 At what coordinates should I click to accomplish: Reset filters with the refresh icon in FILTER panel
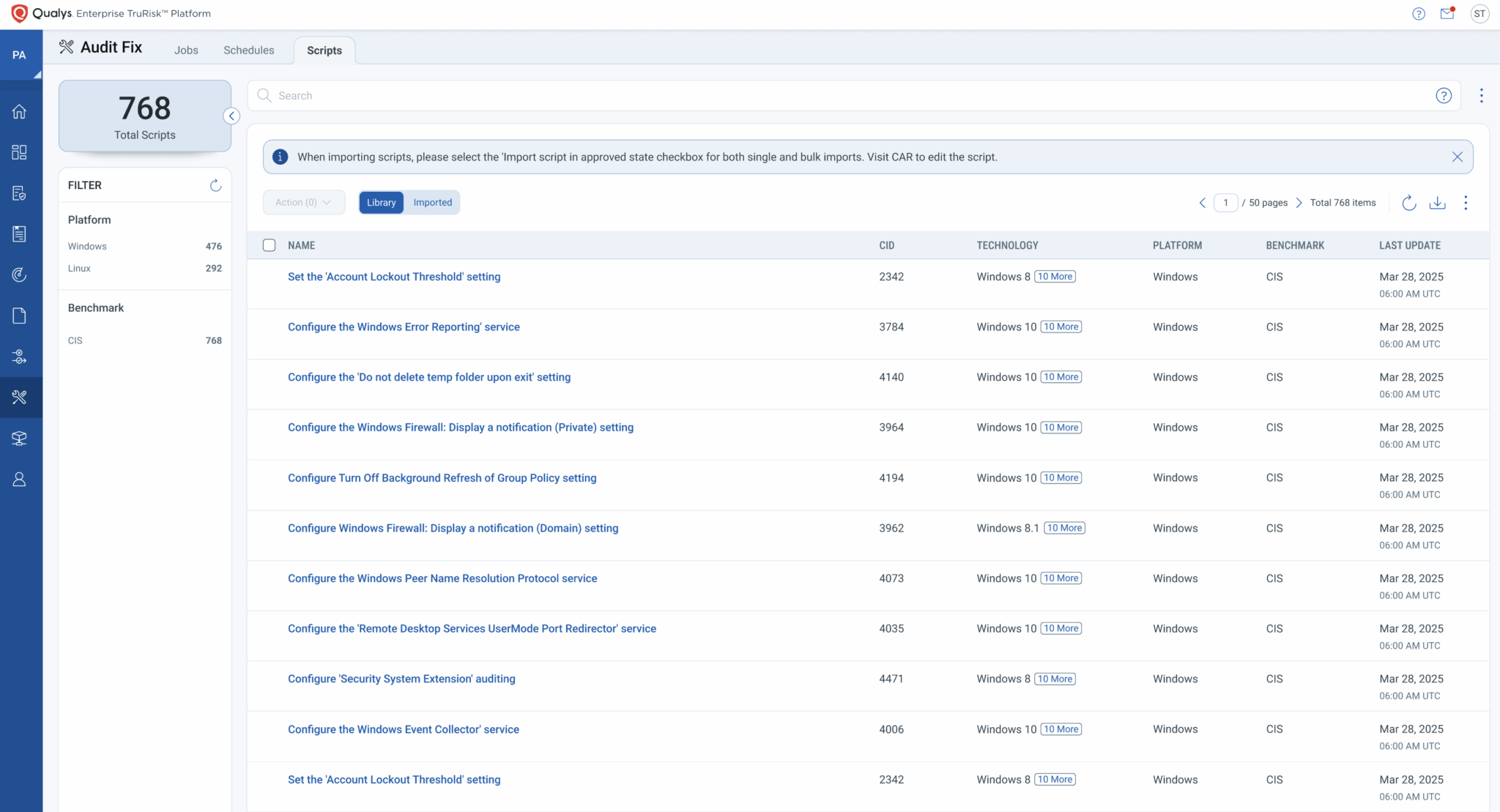click(x=215, y=185)
